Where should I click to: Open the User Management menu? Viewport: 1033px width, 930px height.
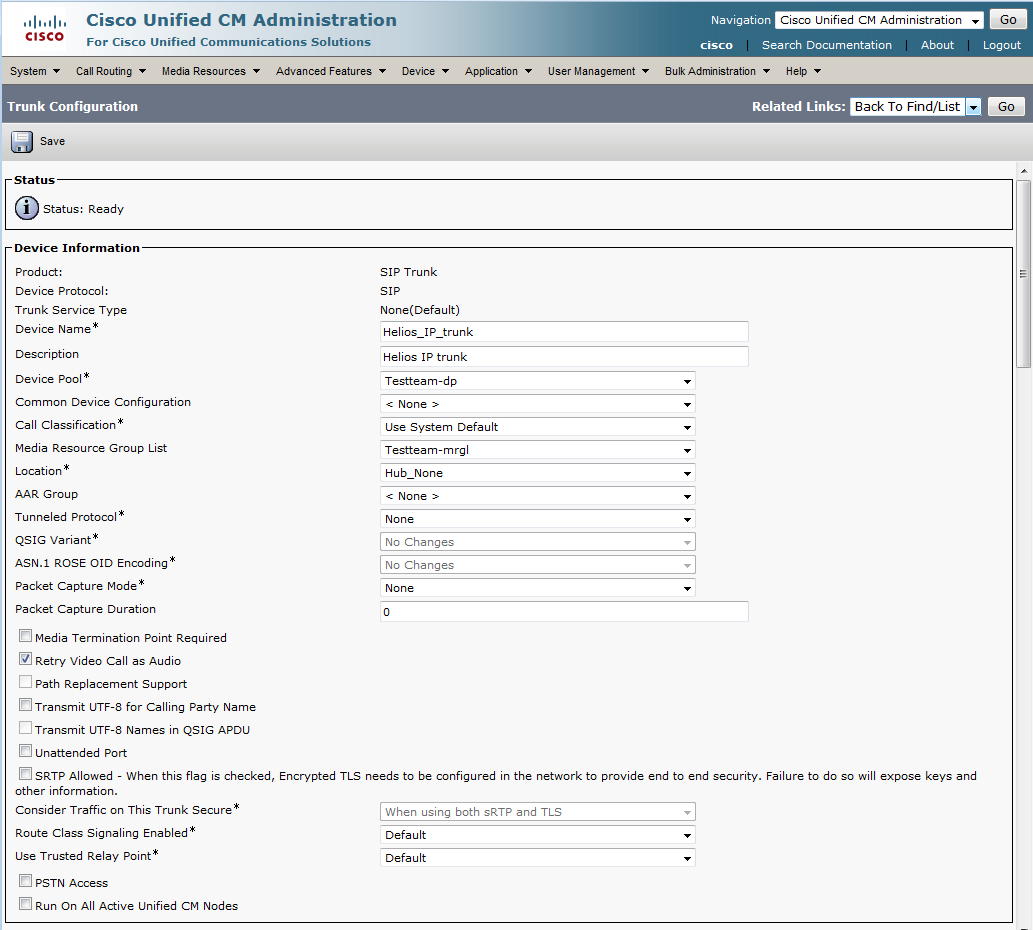coord(597,71)
